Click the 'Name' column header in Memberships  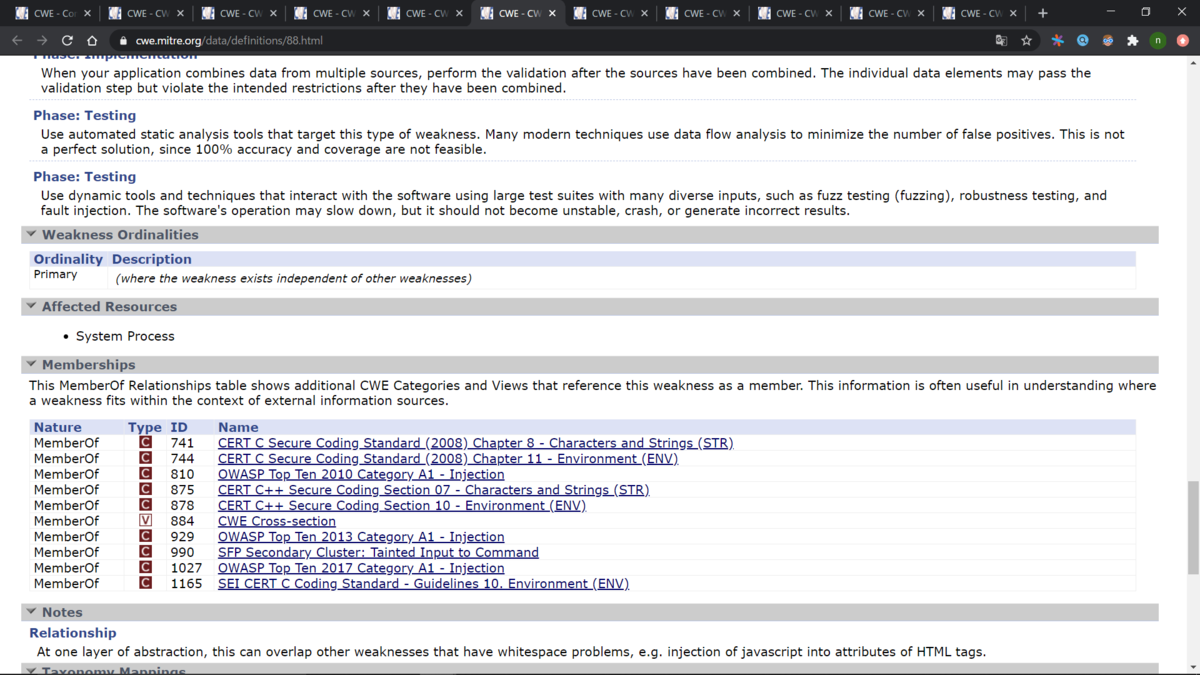[x=238, y=427]
